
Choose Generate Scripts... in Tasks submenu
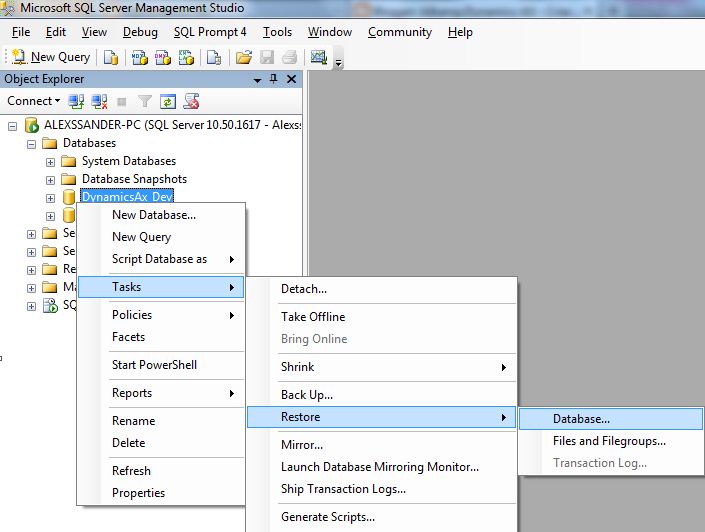click(382, 517)
